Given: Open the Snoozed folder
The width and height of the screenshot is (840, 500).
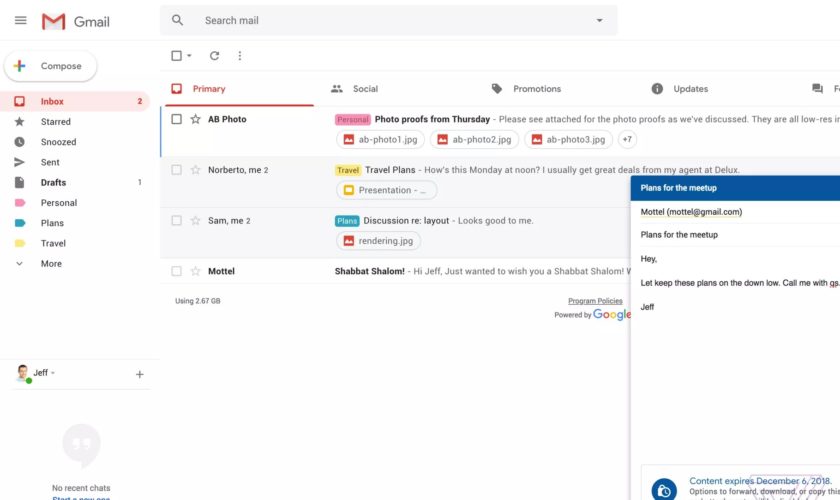Looking at the screenshot, I should 58,142.
